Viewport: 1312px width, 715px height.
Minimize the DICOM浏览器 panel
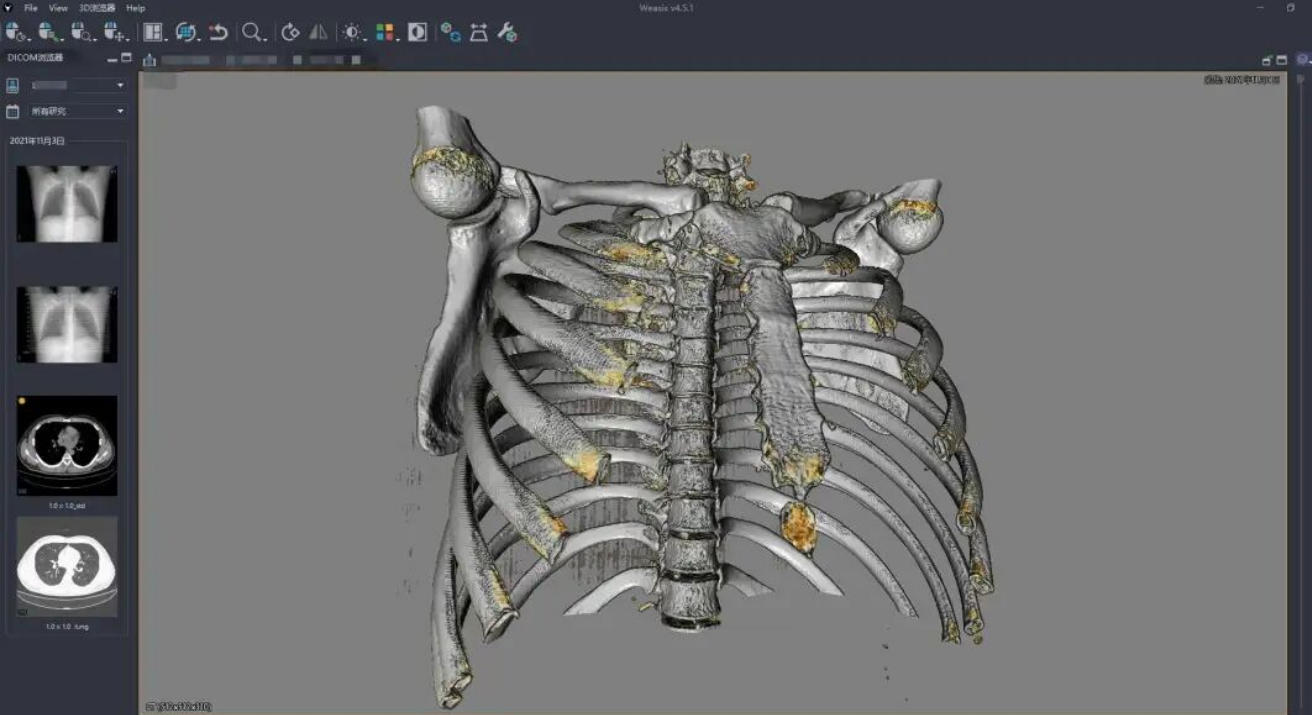tap(112, 59)
